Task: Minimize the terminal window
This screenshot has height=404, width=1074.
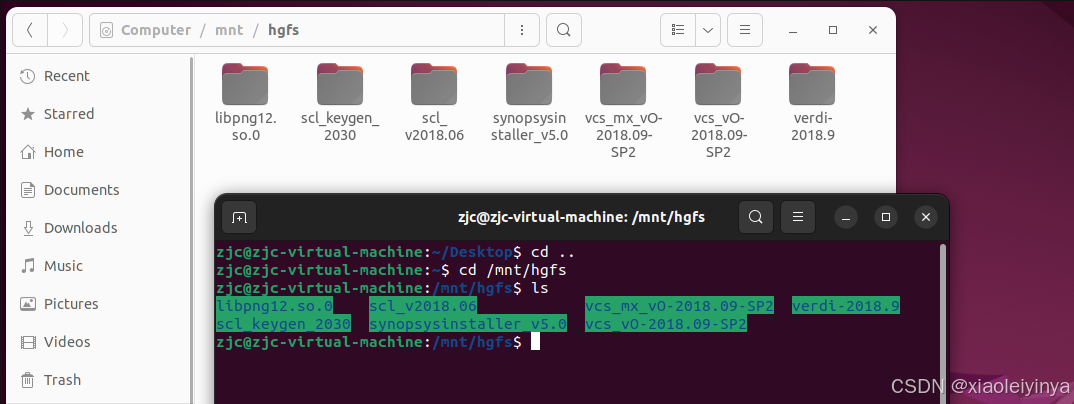Action: pyautogui.click(x=846, y=218)
